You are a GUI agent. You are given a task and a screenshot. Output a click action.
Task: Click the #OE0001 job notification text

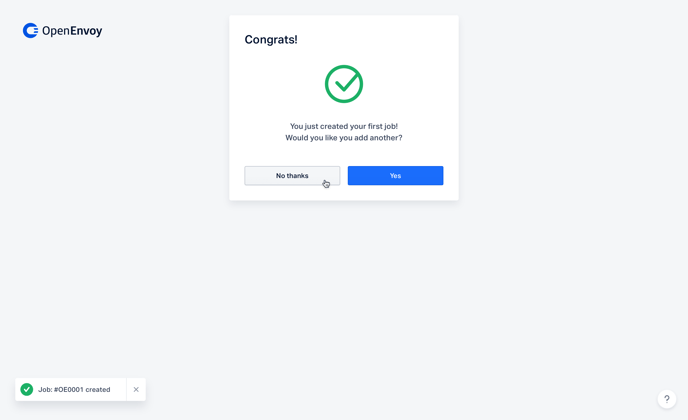74,389
